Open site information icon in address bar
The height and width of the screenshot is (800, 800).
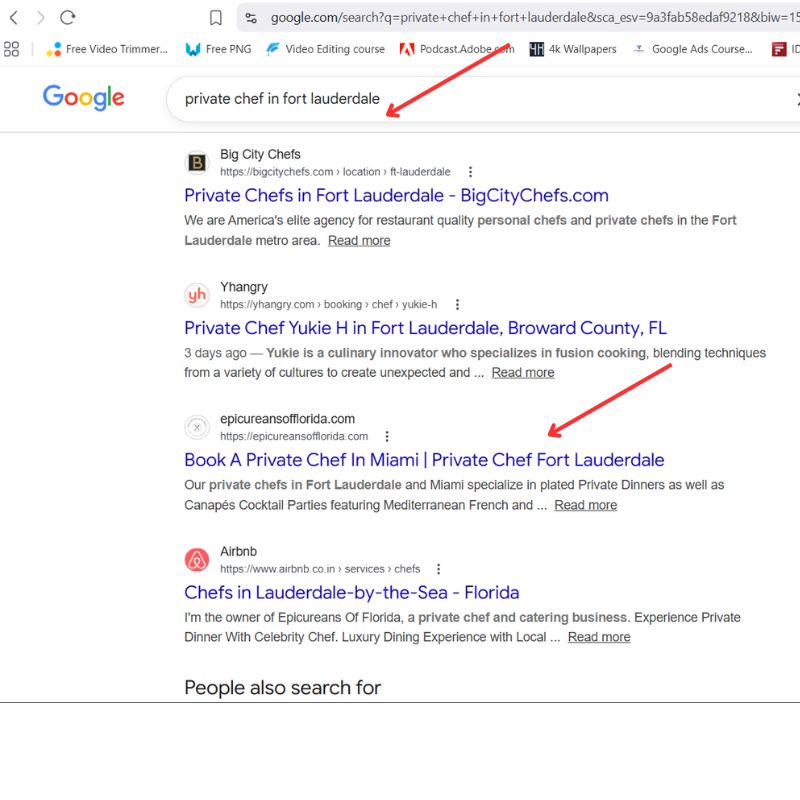pos(251,17)
